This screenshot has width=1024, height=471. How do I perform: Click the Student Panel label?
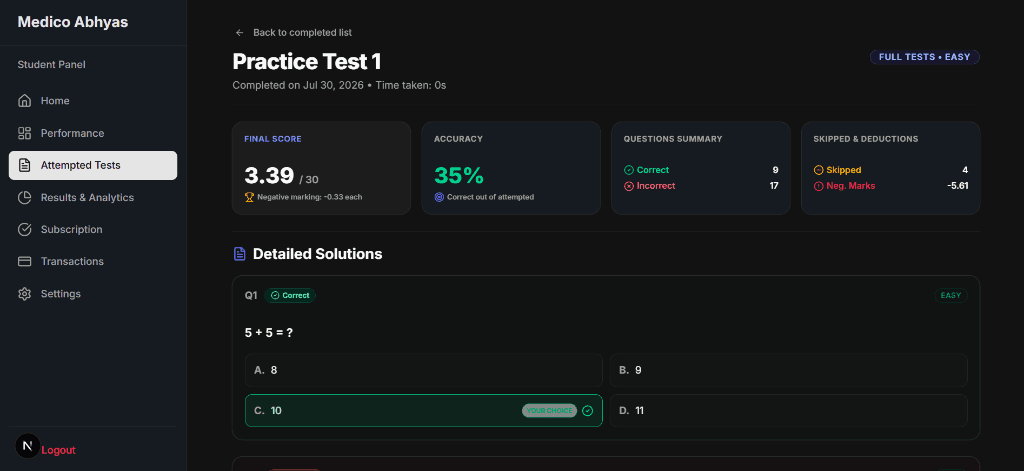[52, 65]
